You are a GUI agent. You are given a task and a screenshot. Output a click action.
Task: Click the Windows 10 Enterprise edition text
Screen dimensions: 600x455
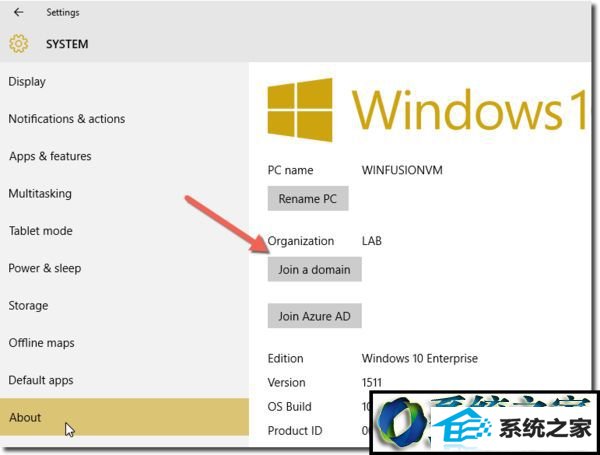[419, 359]
